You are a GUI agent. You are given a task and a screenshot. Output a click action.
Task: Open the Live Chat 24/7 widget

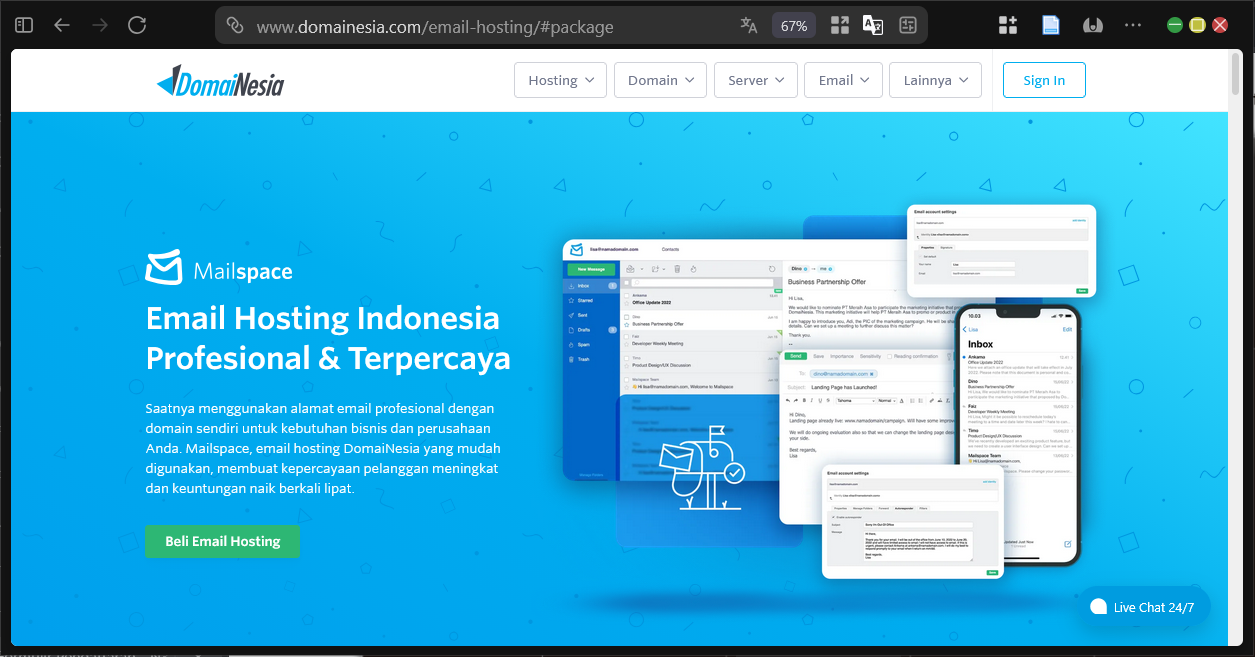tap(1143, 607)
